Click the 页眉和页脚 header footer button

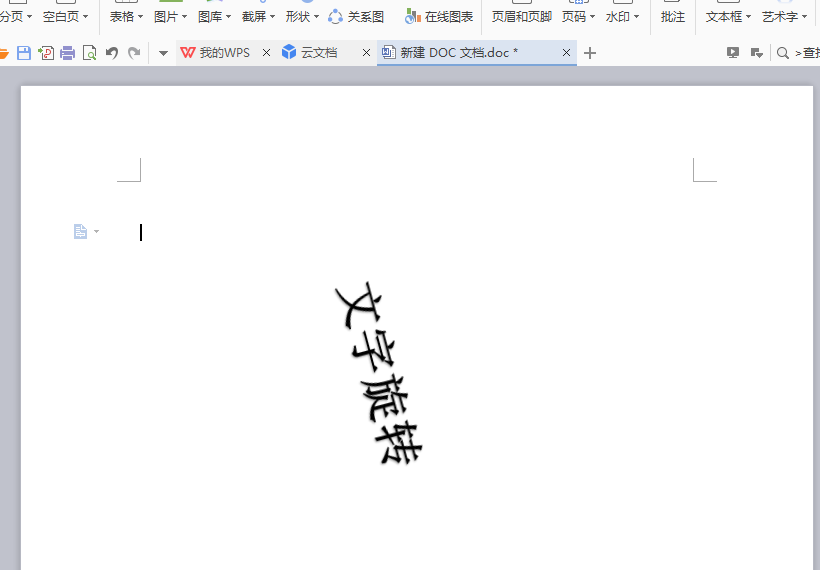(521, 17)
